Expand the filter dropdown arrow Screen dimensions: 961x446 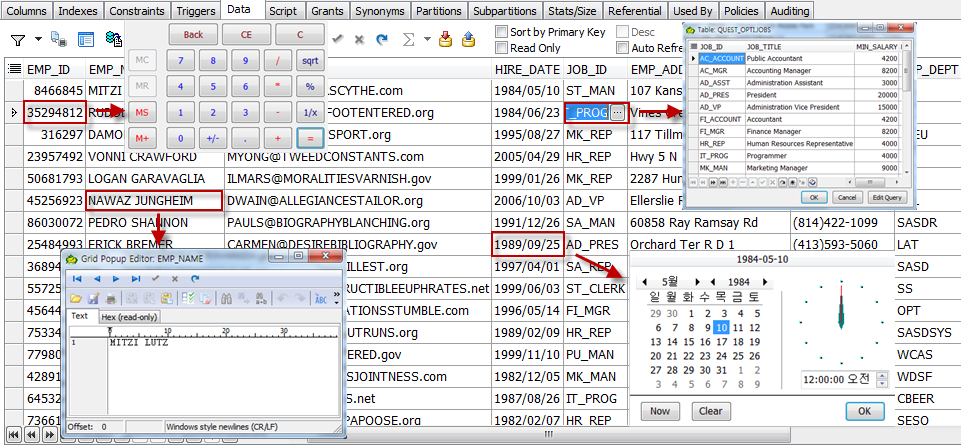[38, 40]
